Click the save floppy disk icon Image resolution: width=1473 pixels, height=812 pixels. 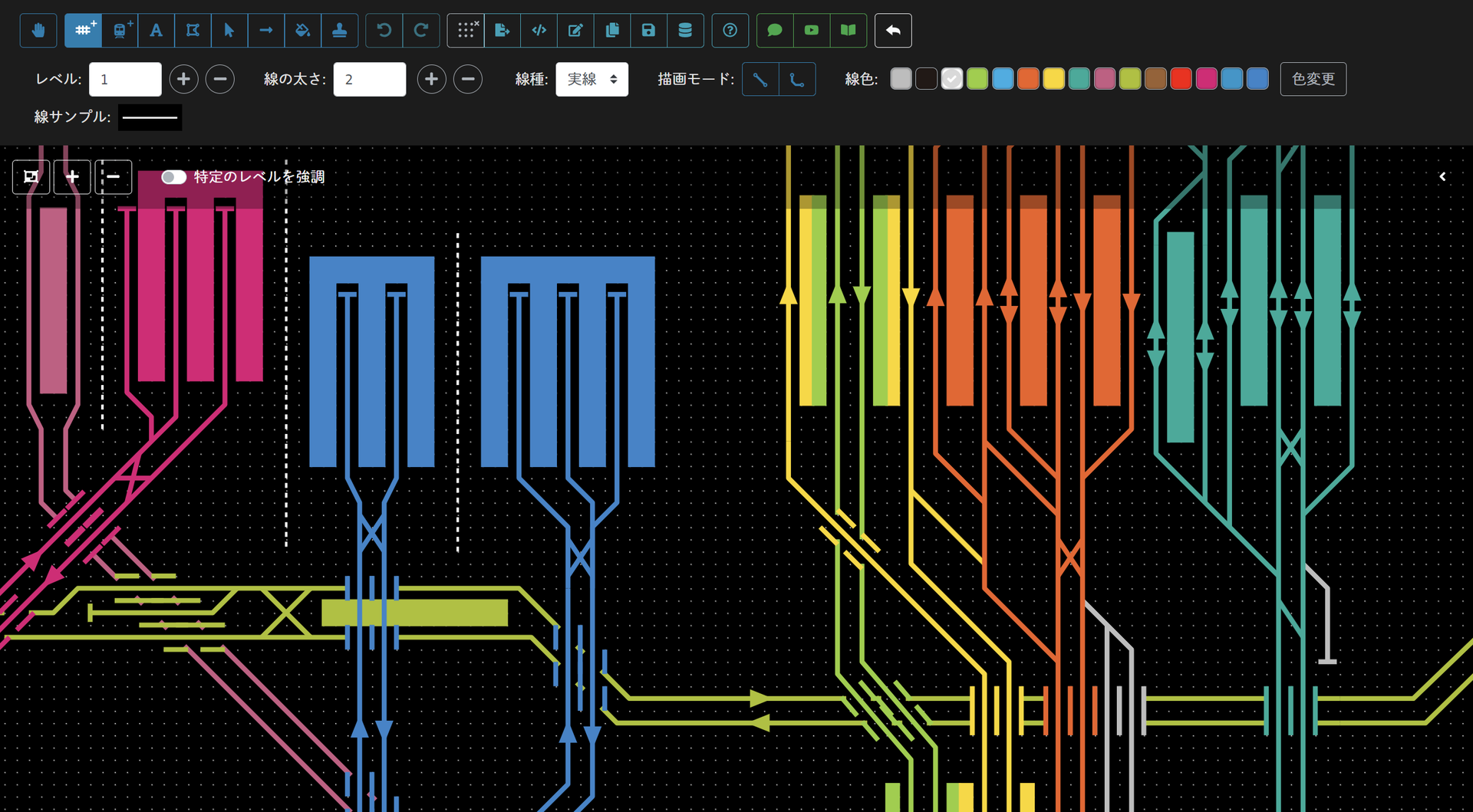tap(648, 31)
